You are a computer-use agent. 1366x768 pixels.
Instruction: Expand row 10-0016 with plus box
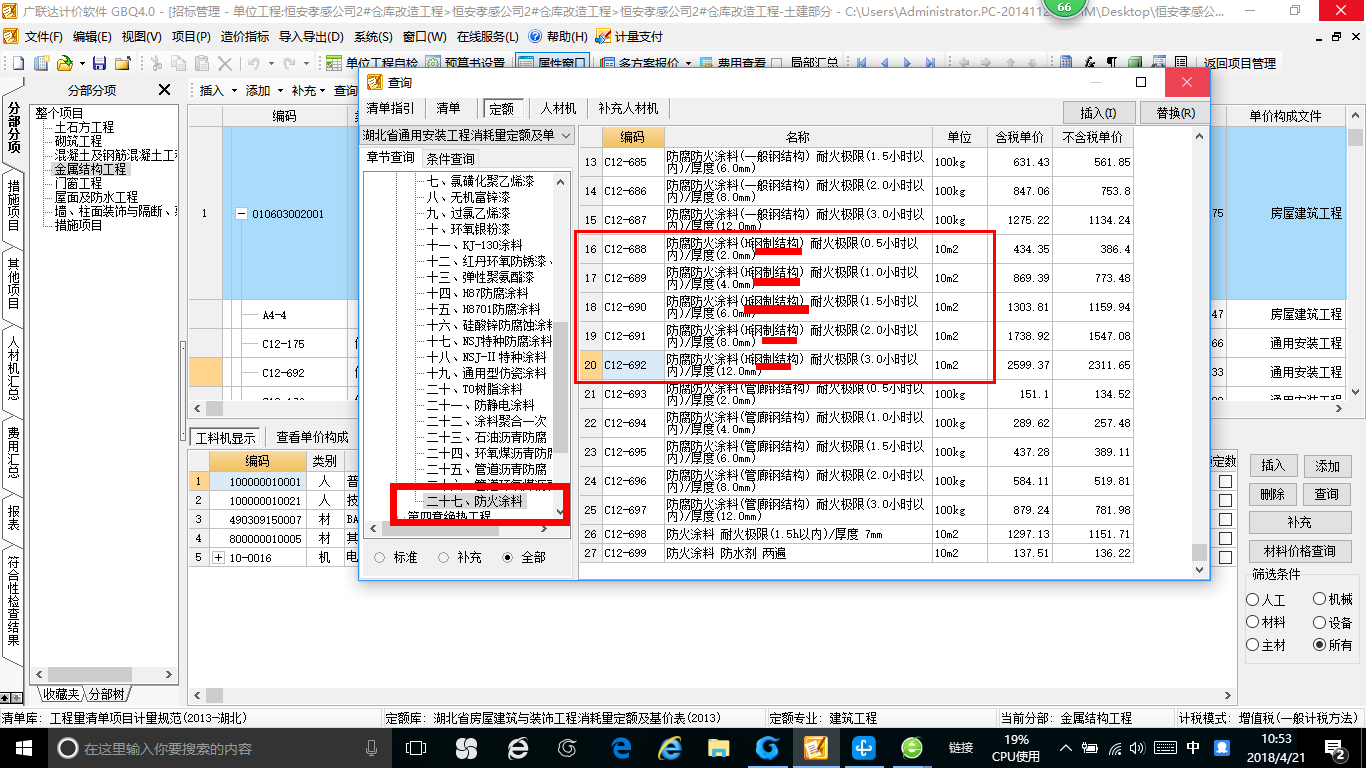pyautogui.click(x=219, y=558)
